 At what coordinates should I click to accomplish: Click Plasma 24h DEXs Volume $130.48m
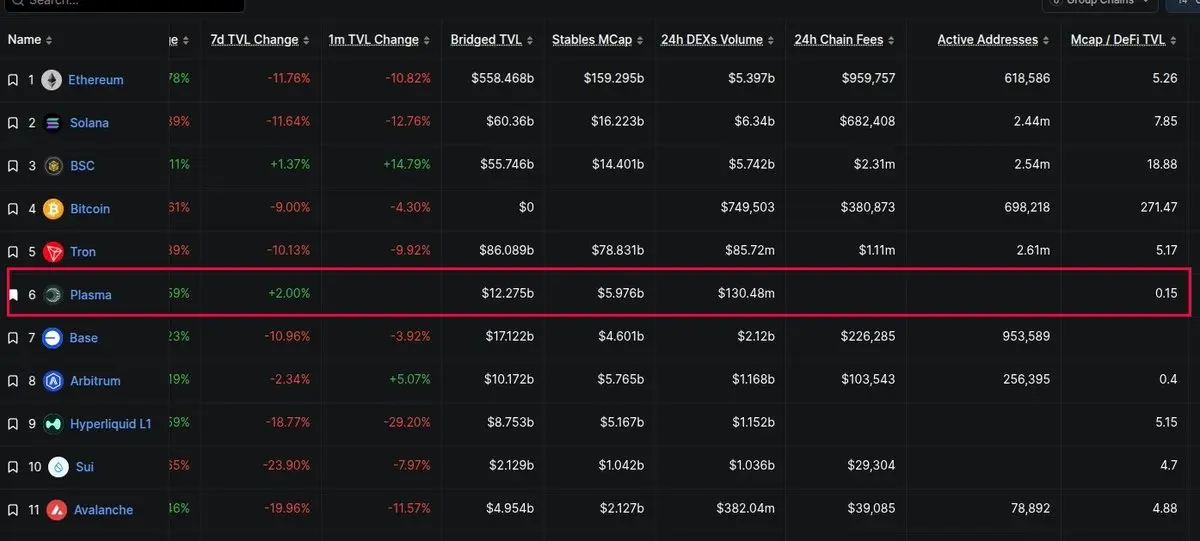pos(746,295)
